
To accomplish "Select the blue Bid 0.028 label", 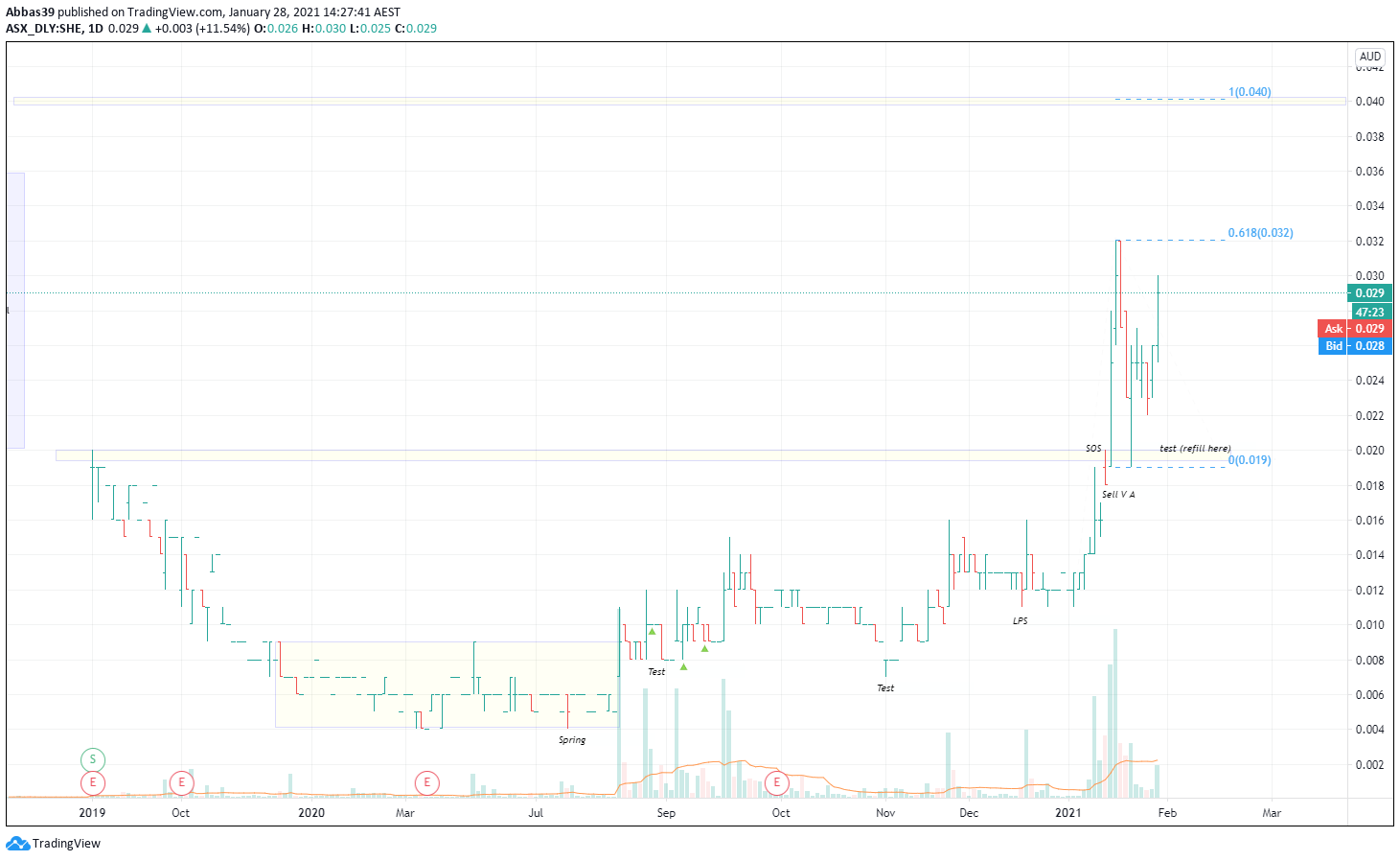I will [1355, 346].
